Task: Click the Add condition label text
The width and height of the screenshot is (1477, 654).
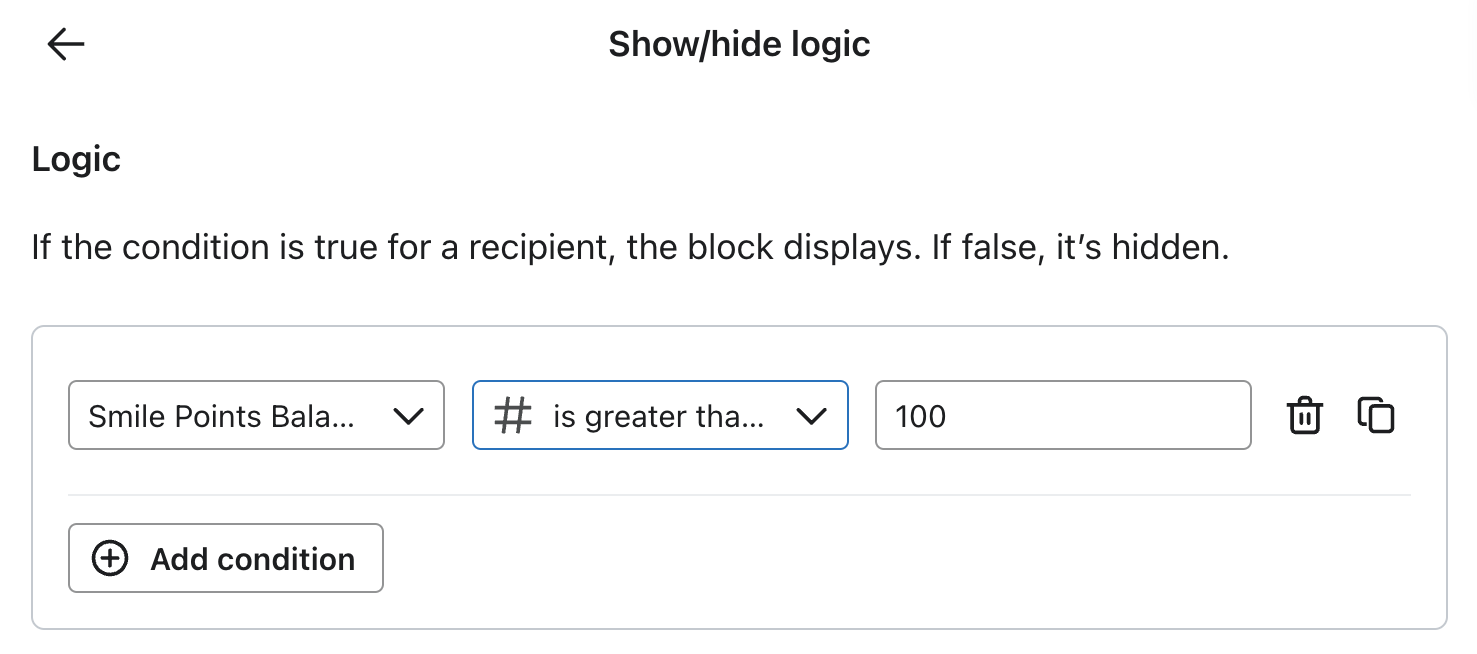Action: click(x=252, y=558)
